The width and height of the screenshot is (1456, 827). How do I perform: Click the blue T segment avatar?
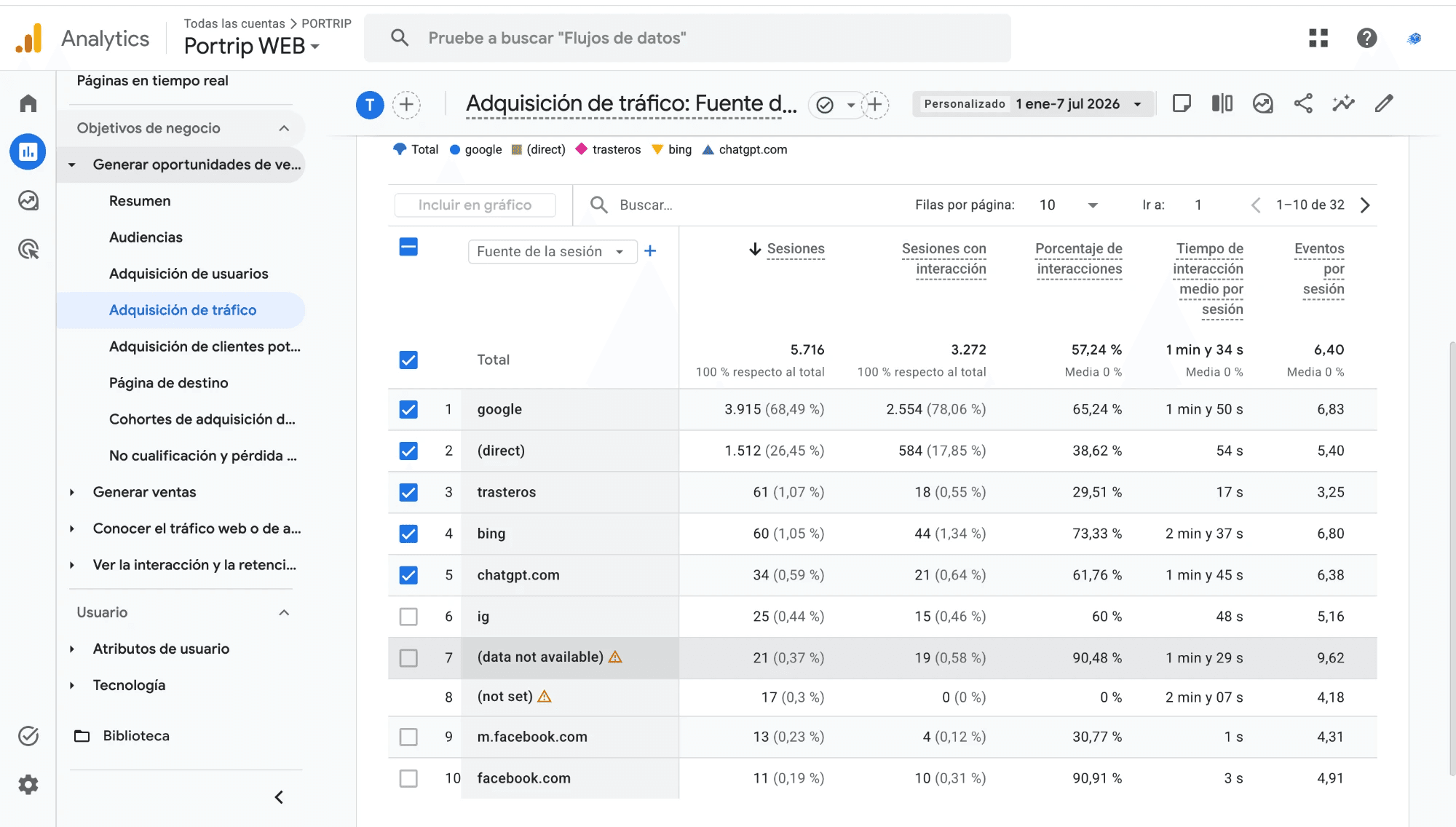tap(370, 105)
